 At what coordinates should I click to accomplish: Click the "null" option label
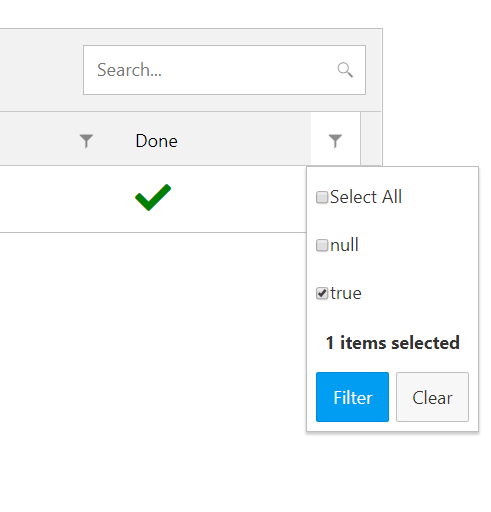pos(344,245)
